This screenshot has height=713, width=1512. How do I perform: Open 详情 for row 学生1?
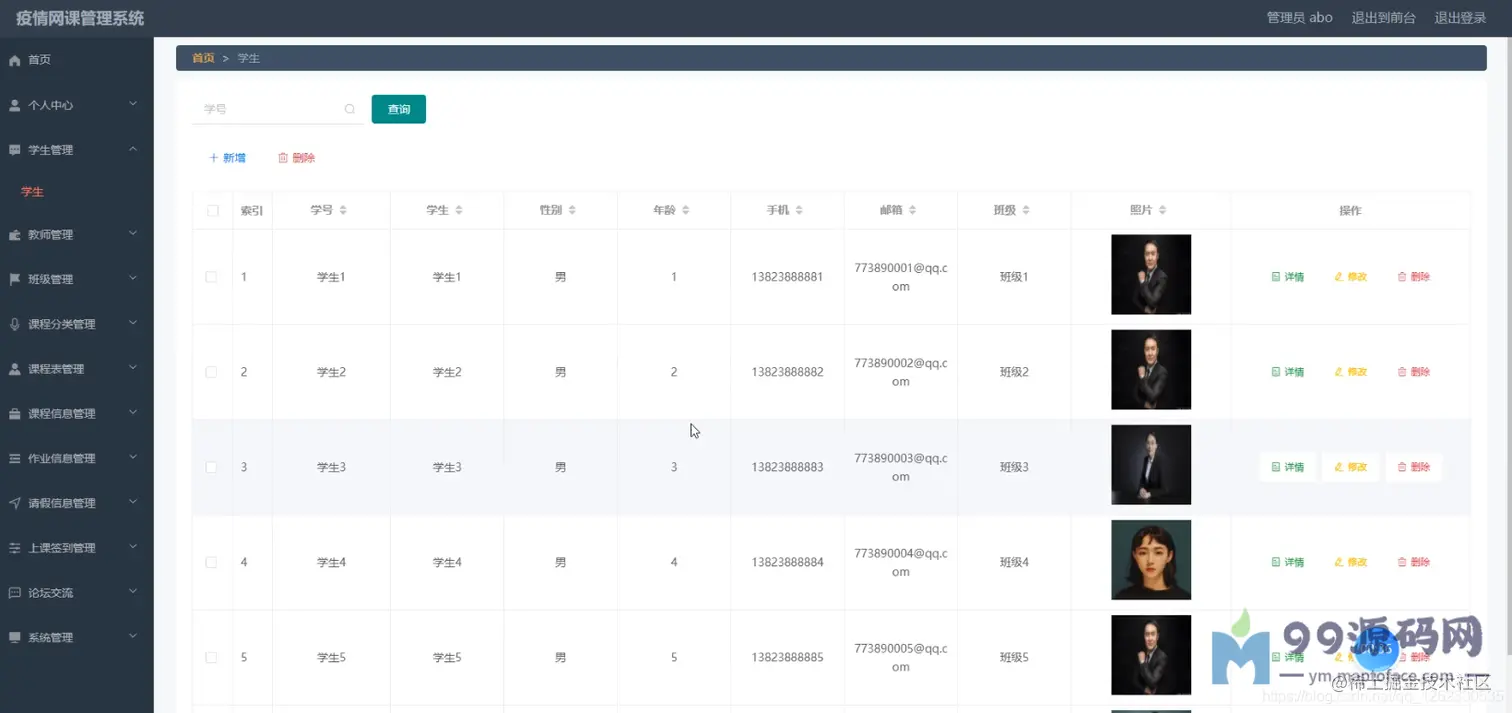[x=1287, y=277]
